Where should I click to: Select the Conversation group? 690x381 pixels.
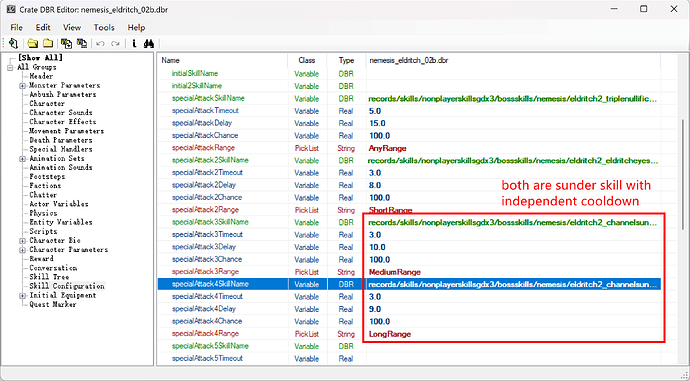pos(53,268)
